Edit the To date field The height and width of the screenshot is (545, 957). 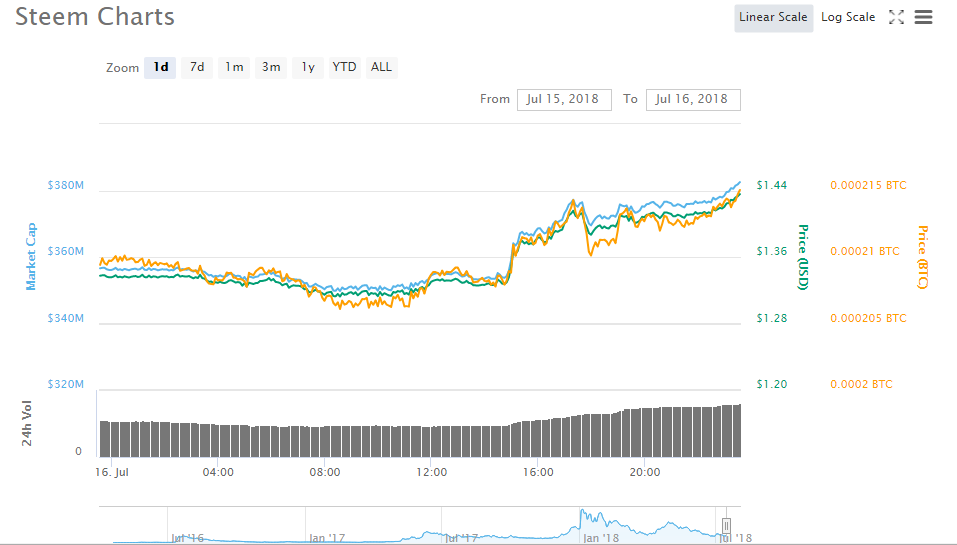[693, 99]
